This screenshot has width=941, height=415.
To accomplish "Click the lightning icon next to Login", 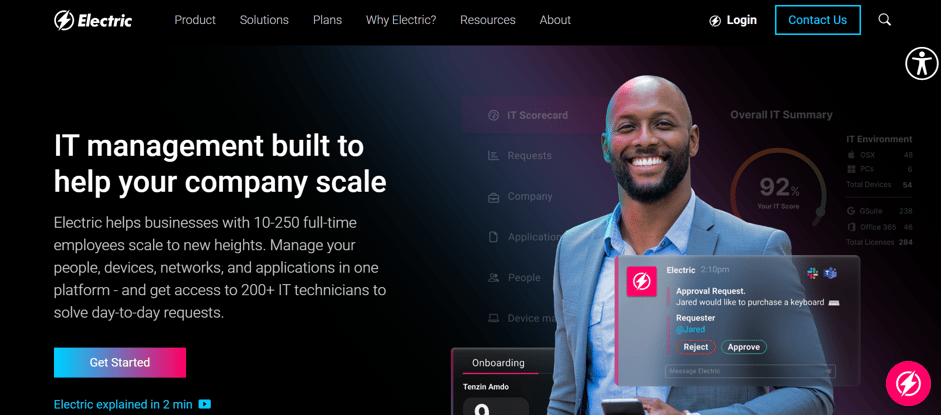I will [x=715, y=20].
